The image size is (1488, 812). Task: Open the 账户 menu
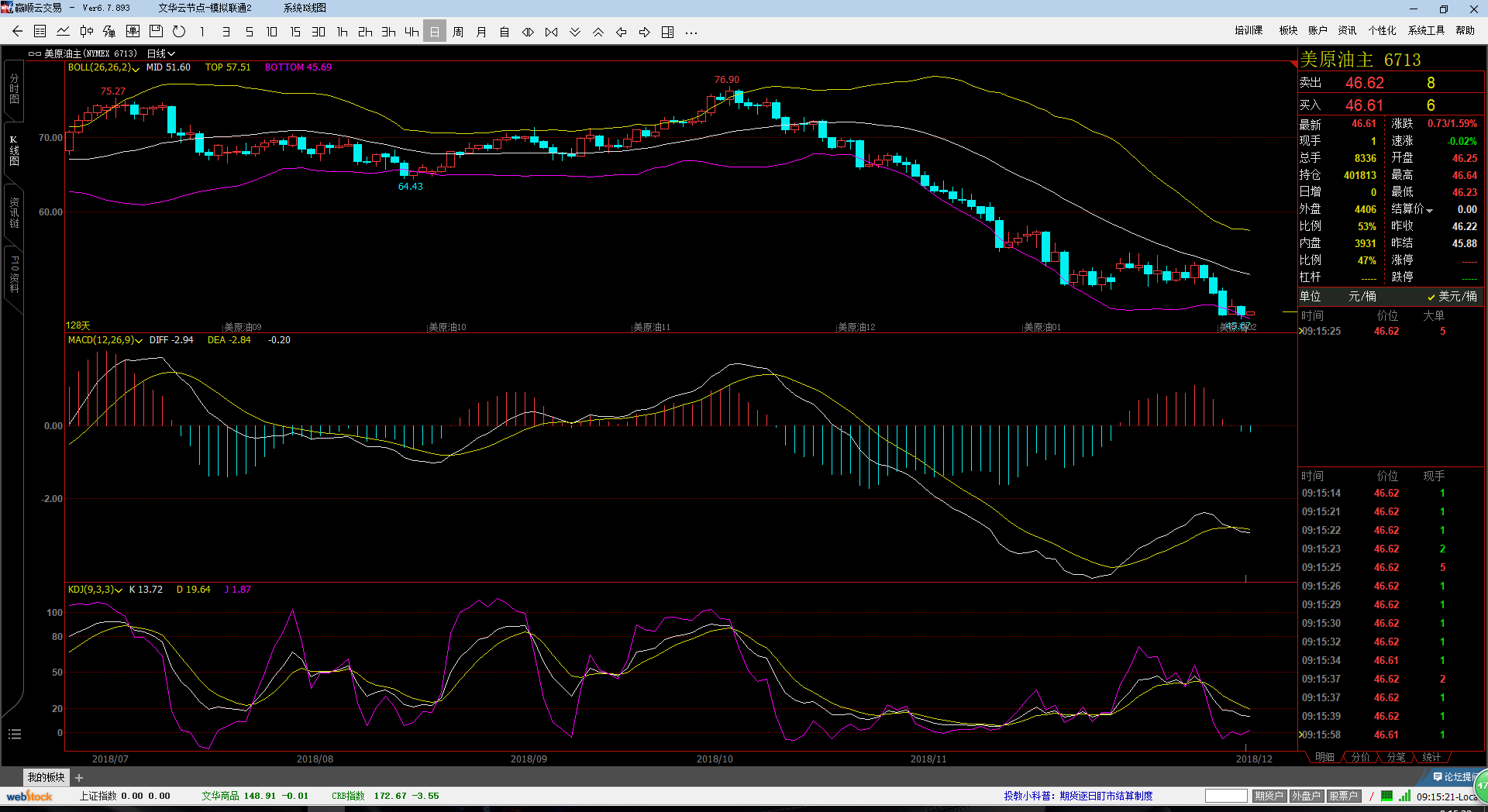click(x=1317, y=30)
